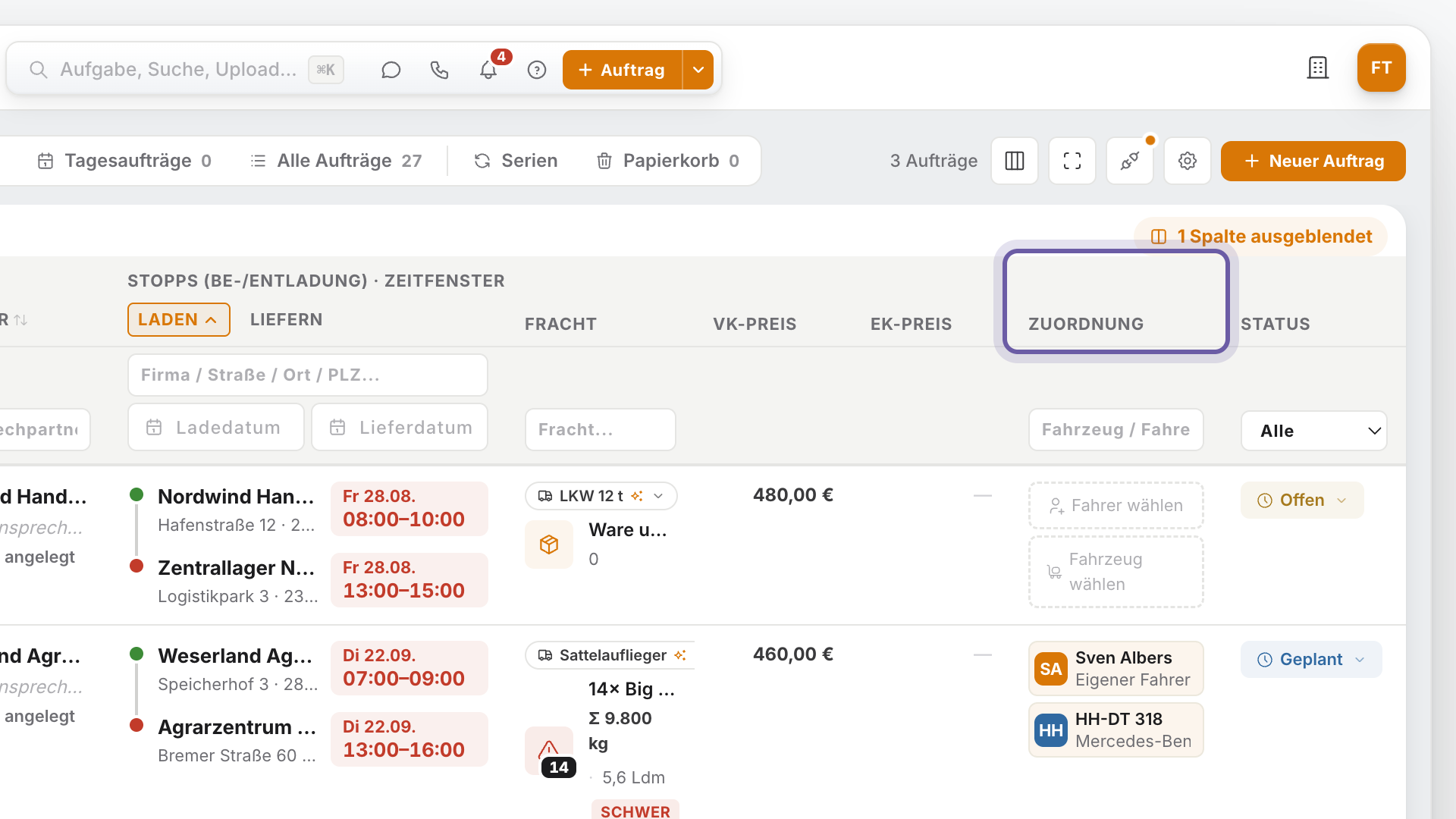Click the orange package icon for Ware
This screenshot has width=1456, height=819.
click(x=549, y=544)
